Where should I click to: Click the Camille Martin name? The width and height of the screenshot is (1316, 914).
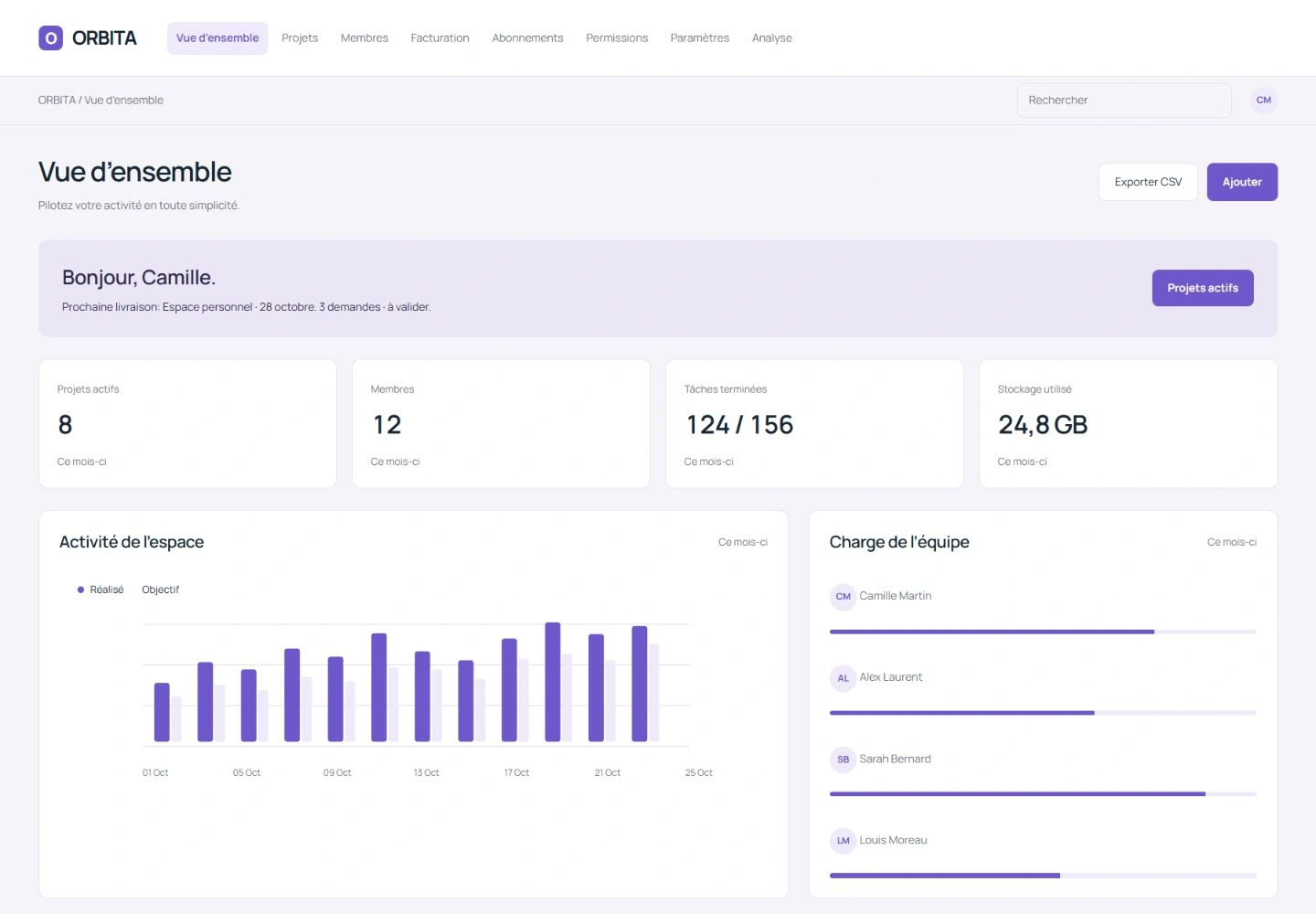[x=896, y=596]
